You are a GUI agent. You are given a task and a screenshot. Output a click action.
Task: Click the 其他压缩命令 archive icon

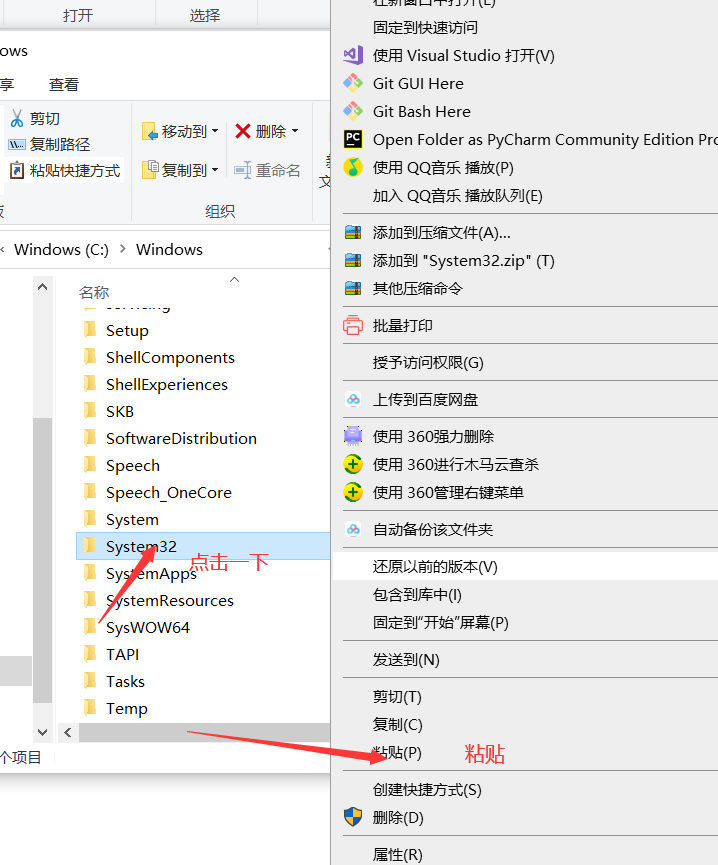coord(353,288)
